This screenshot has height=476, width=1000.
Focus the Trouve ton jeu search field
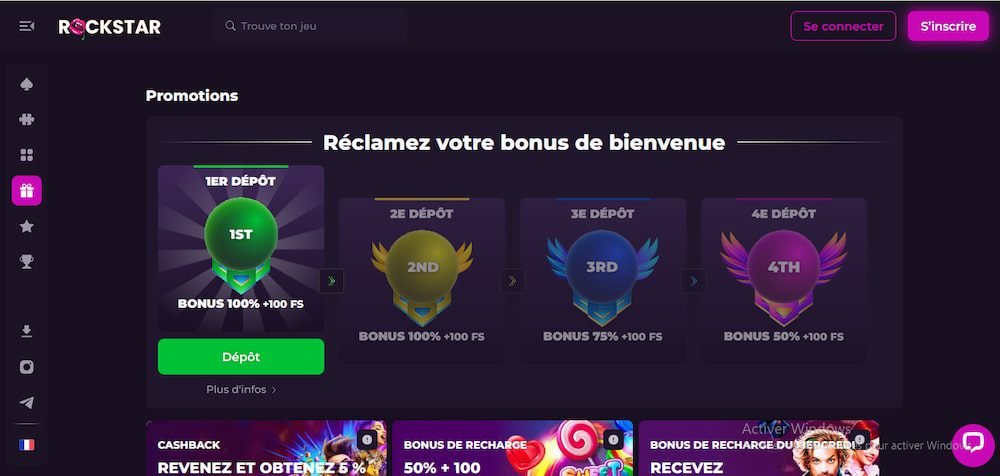pos(311,26)
